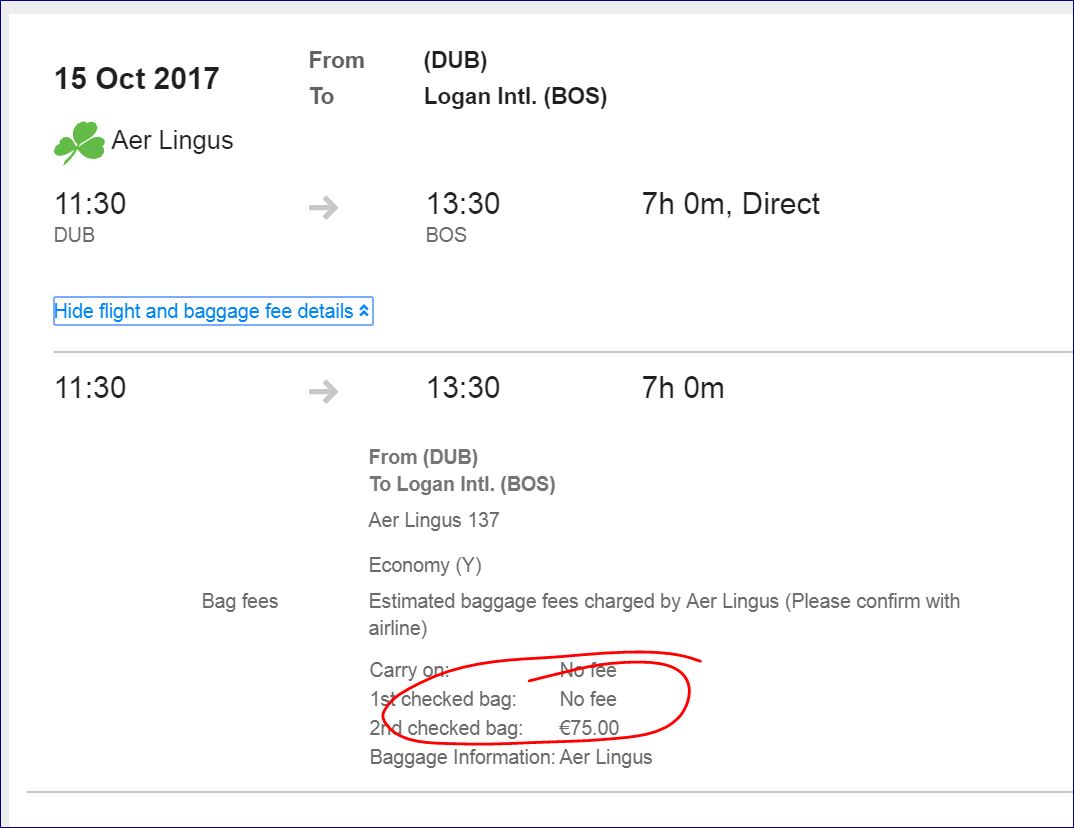The image size is (1074, 828).
Task: Click the gray arrow in the 7h 0m detail row
Action: click(x=323, y=391)
